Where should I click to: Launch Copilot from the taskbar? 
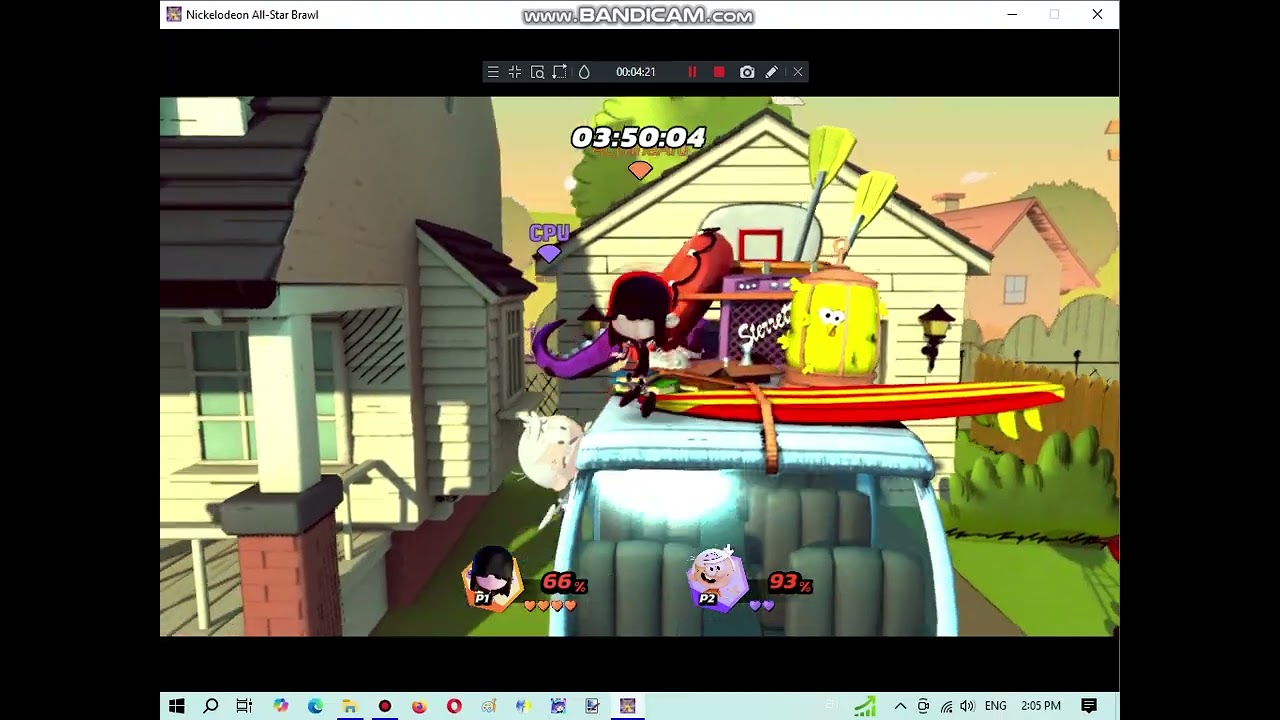coord(281,706)
